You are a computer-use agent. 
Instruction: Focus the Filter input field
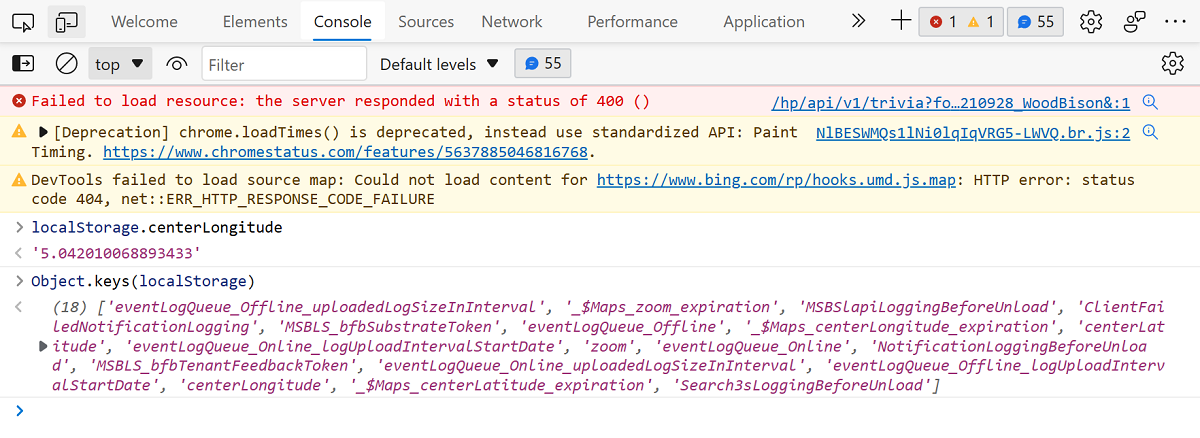click(x=284, y=64)
